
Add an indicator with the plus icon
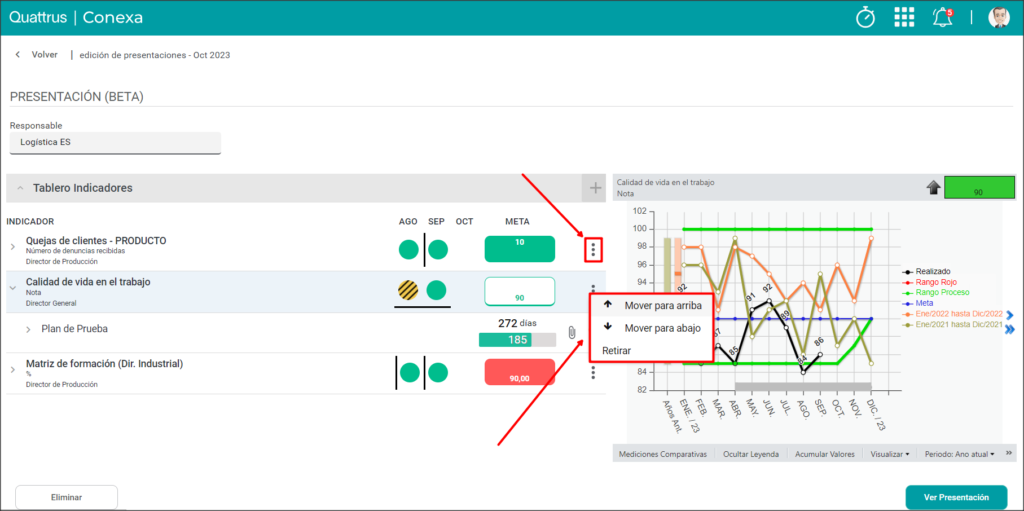[595, 188]
